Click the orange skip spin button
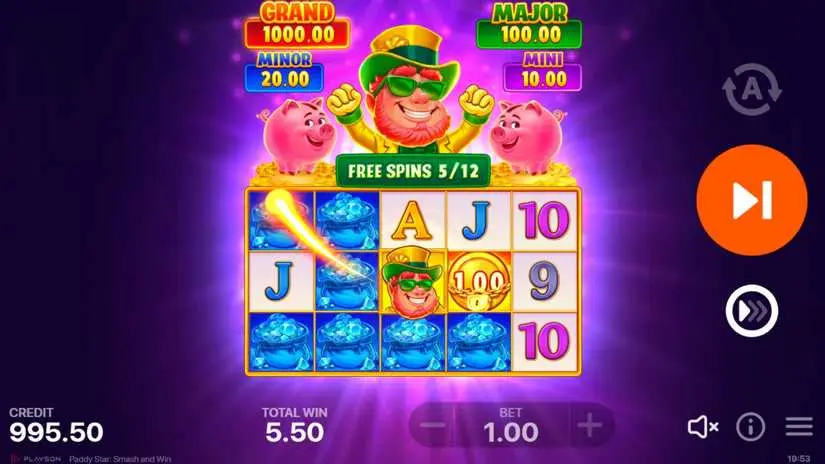Viewport: 825px width, 464px height. (x=752, y=200)
